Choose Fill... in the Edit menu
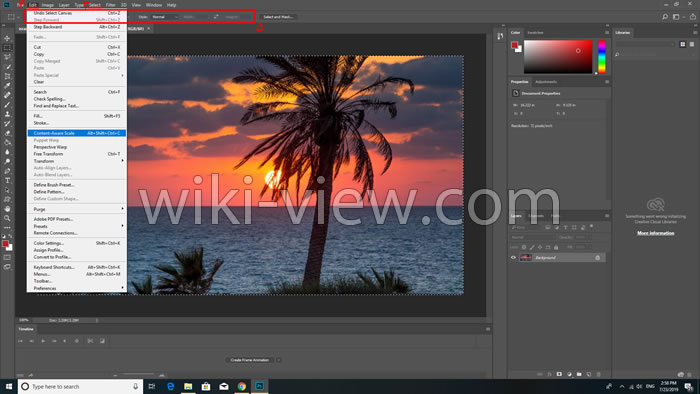The width and height of the screenshot is (700, 394). [x=77, y=116]
